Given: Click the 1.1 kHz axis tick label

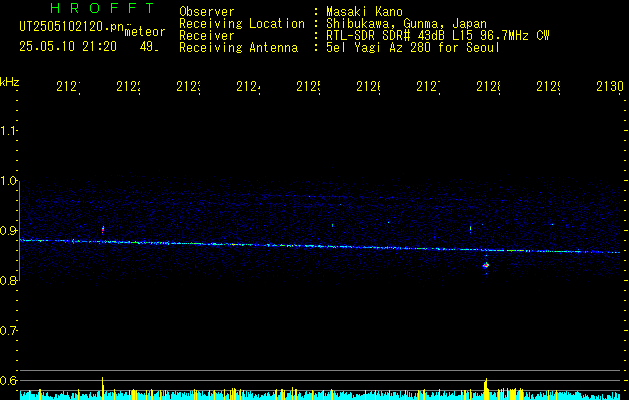Looking at the screenshot, I should tap(8, 130).
